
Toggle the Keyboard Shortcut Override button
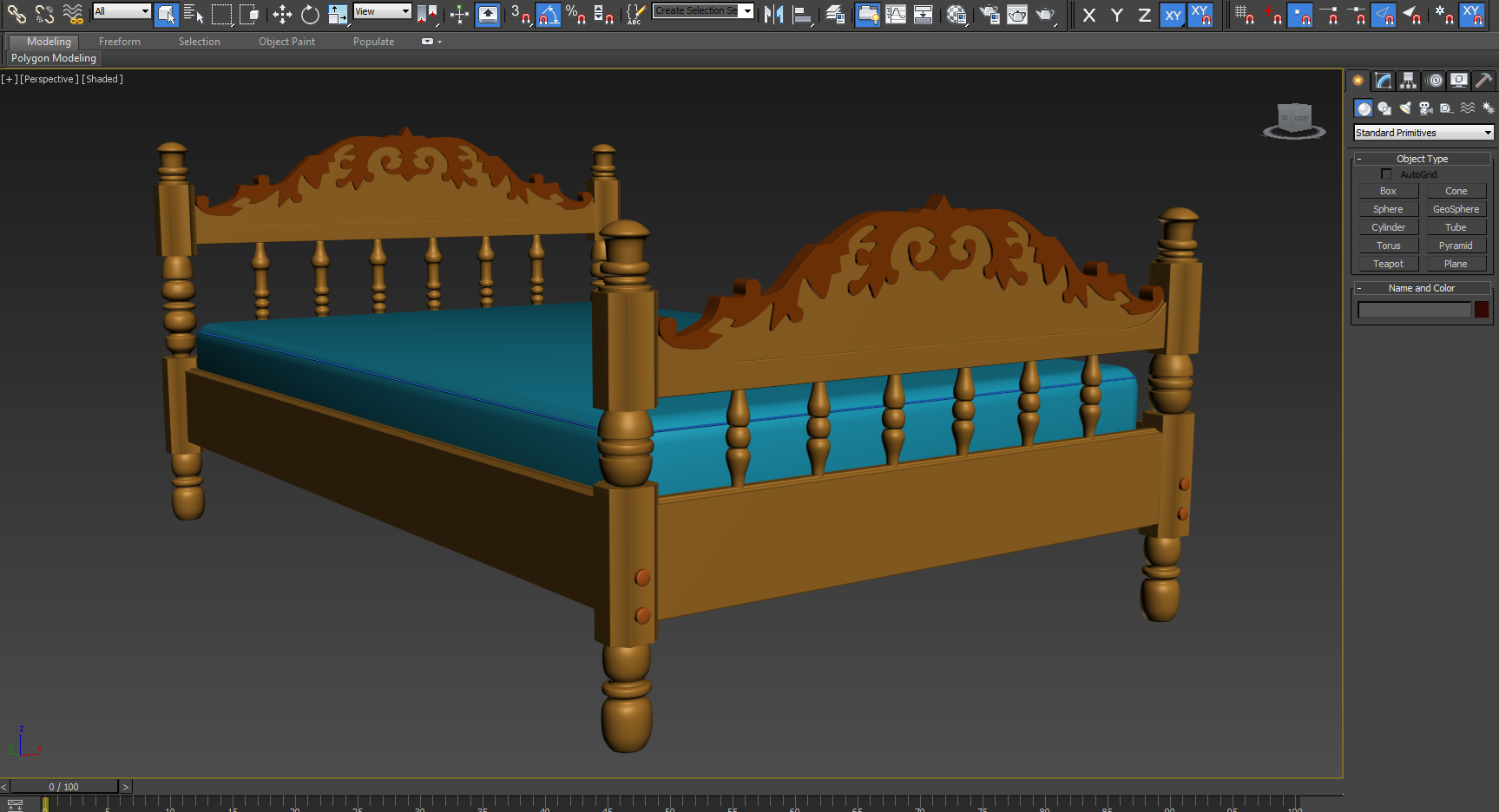488,14
